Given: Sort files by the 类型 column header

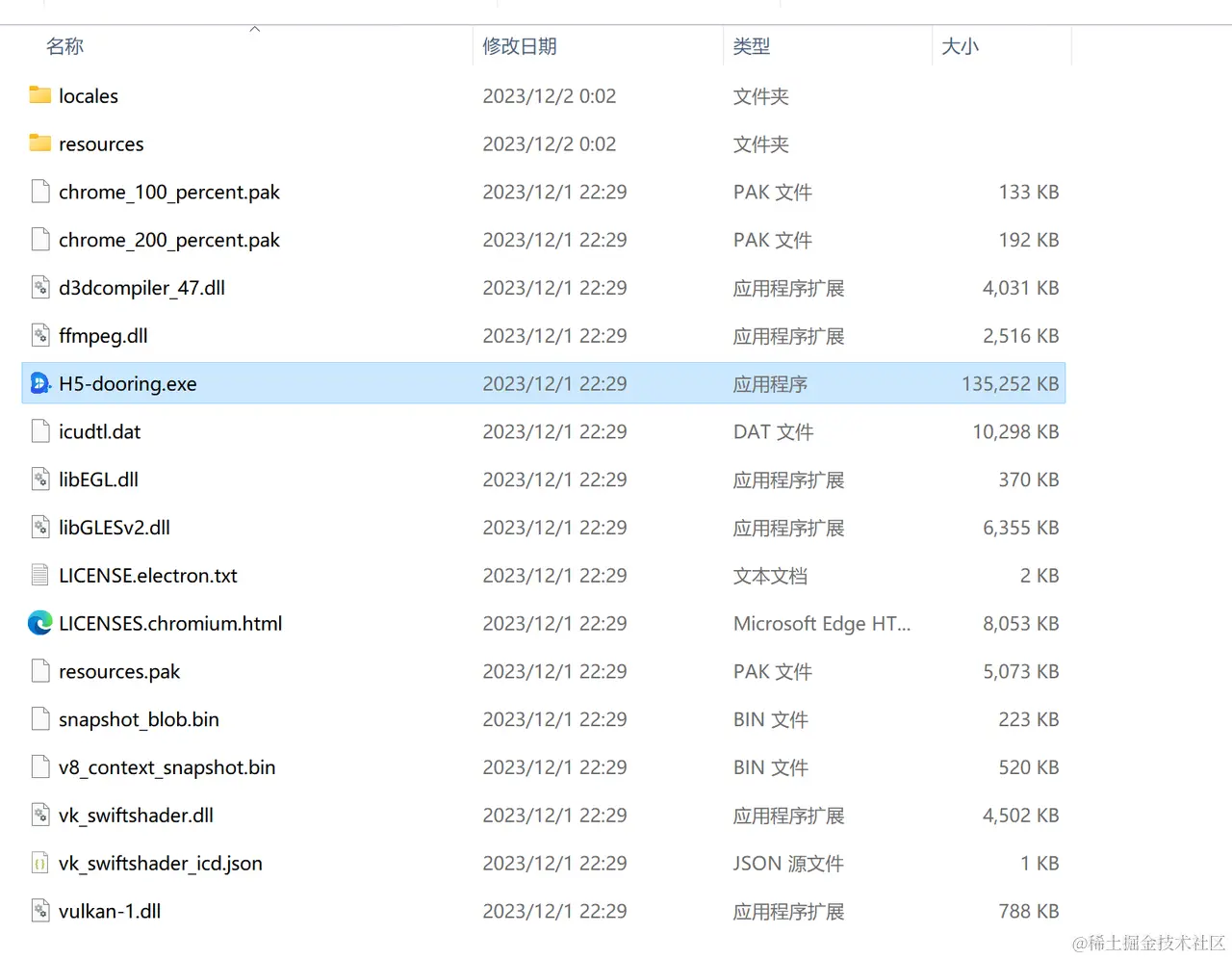Looking at the screenshot, I should tap(752, 46).
